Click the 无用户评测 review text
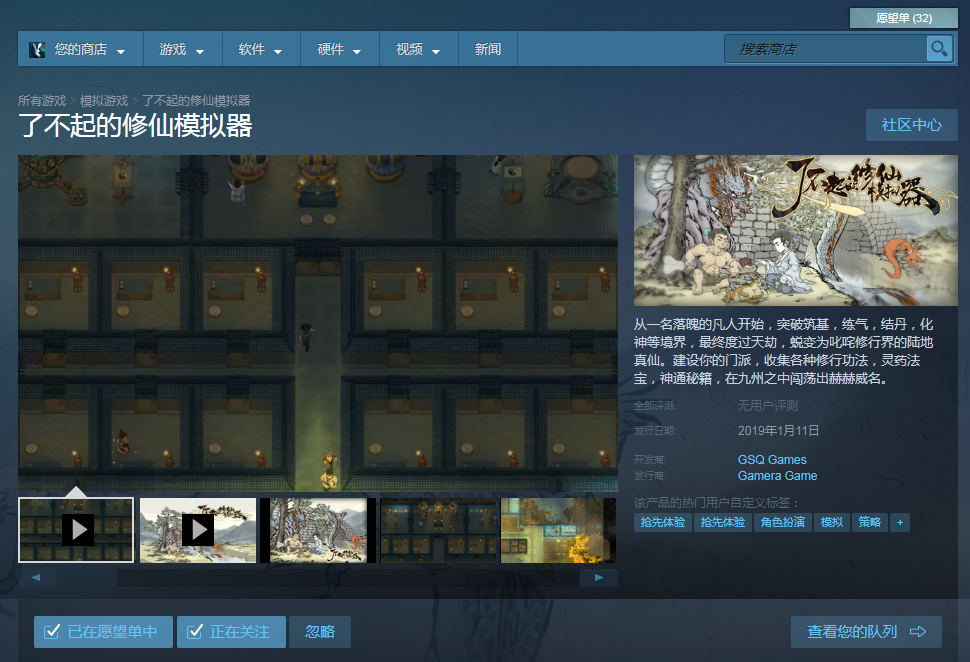Screen dimensions: 970x662 (768, 406)
